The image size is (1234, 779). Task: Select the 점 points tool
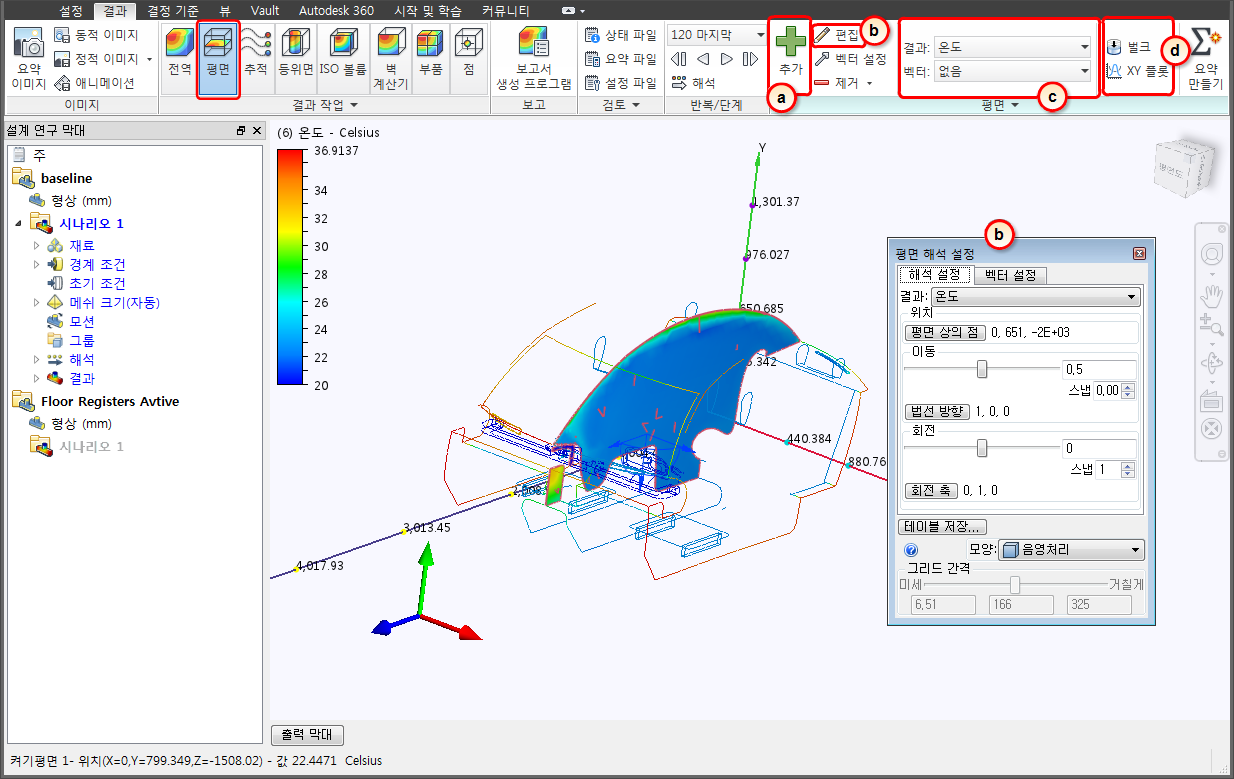coord(466,59)
